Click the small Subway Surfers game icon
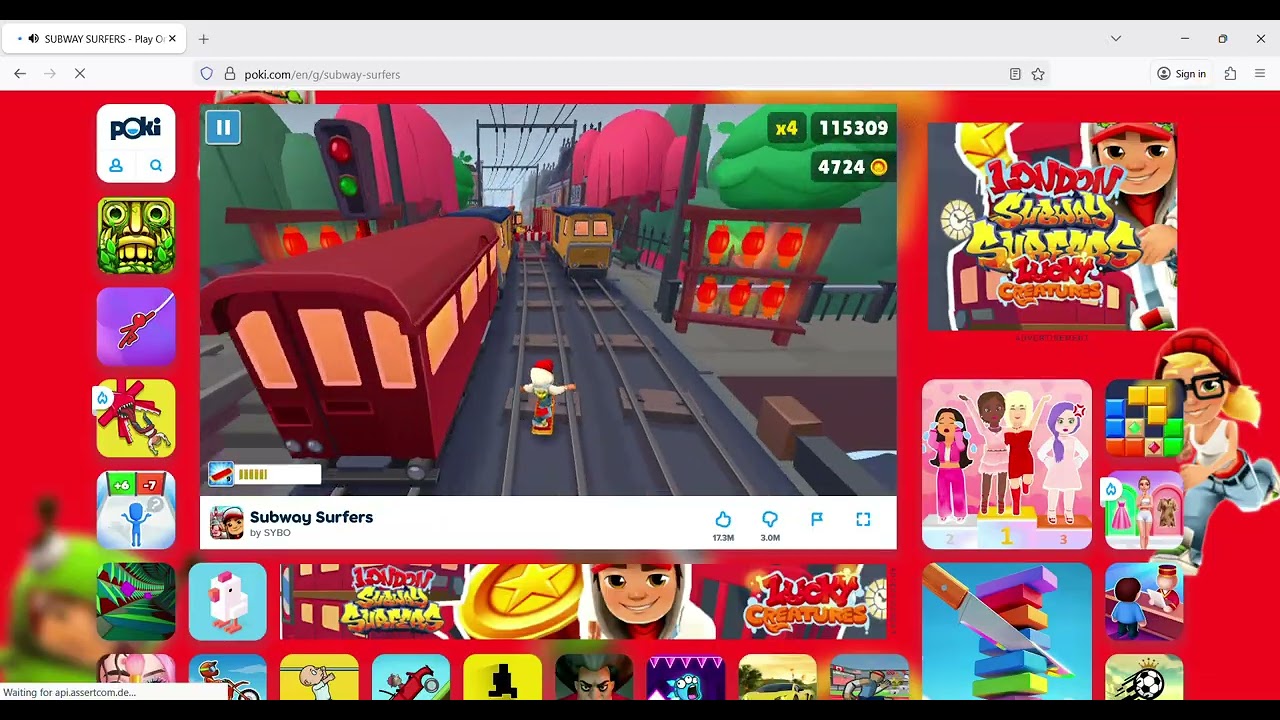 [x=226, y=523]
